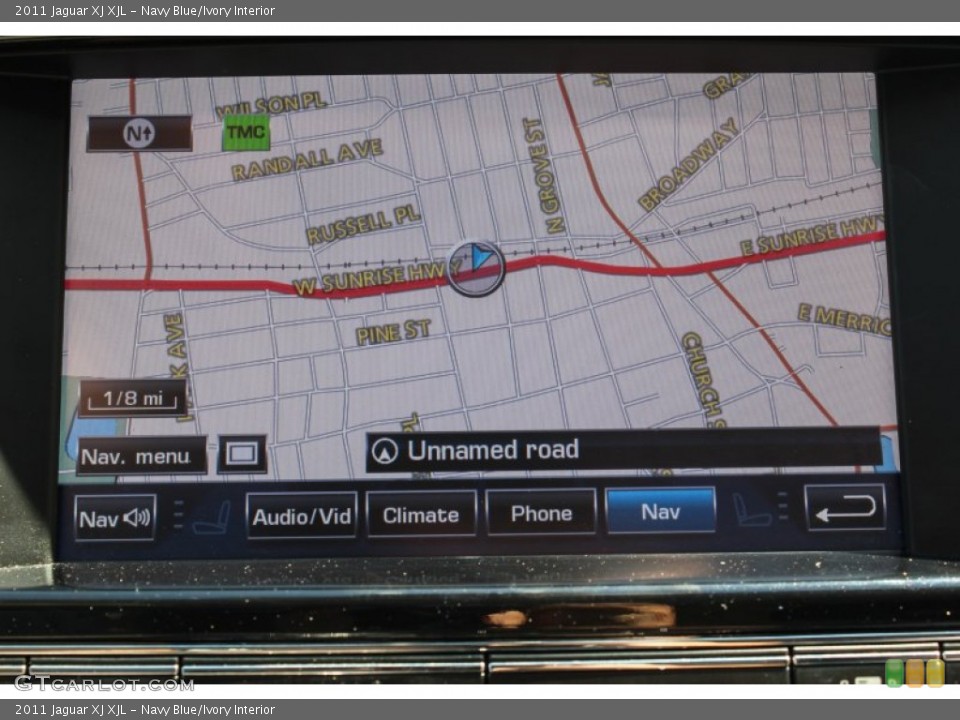Viewport: 960px width, 720px height.
Task: Click the GTCARLOT.COM logo link
Action: point(104,683)
